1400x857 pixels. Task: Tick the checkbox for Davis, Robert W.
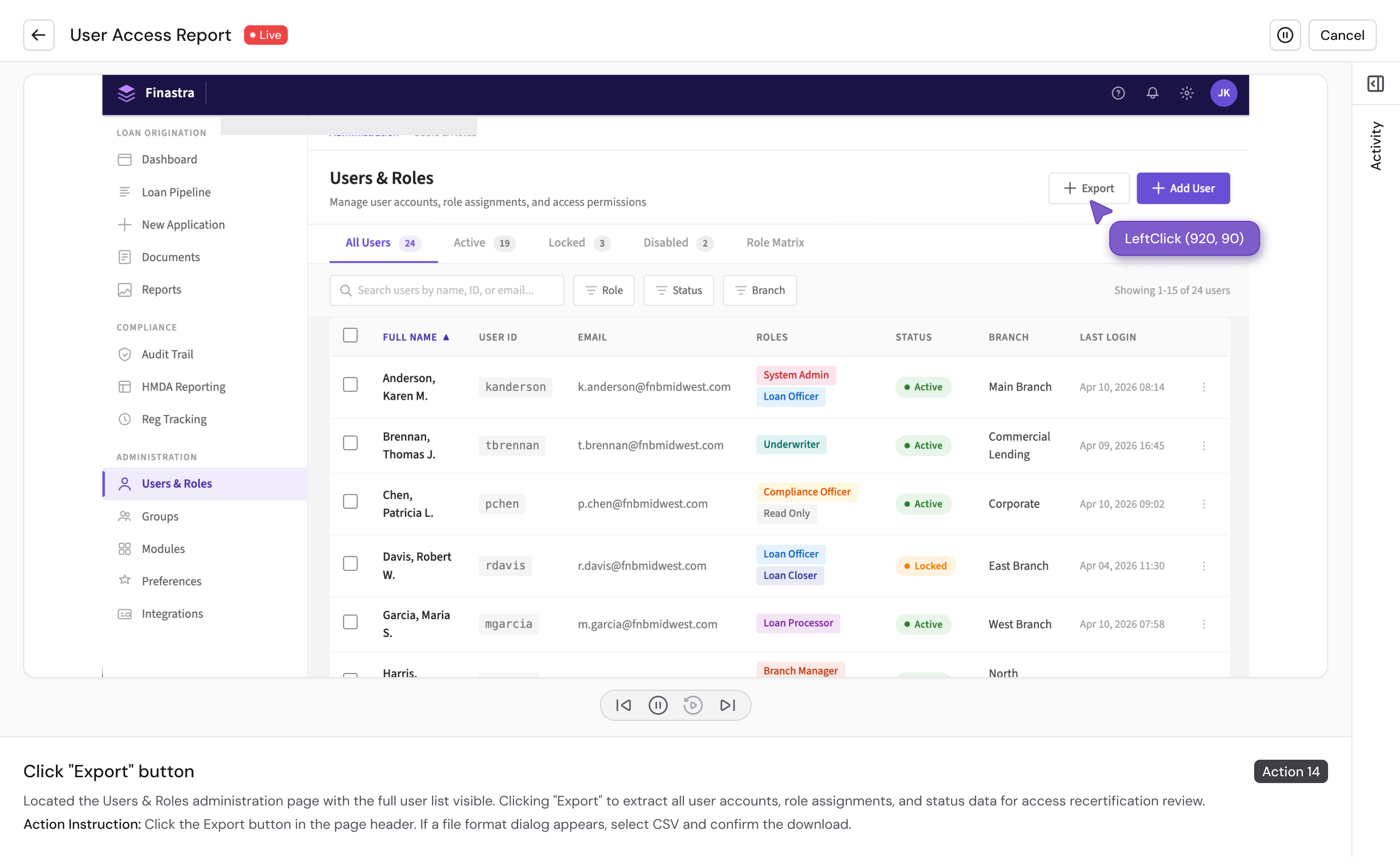tap(350, 564)
